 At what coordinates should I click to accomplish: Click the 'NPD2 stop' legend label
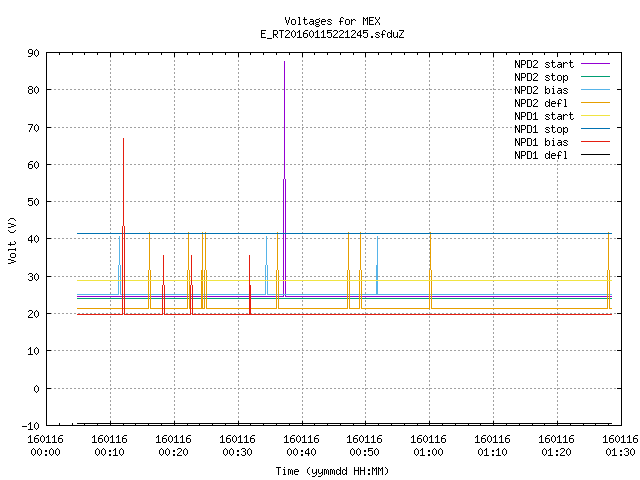click(x=541, y=77)
